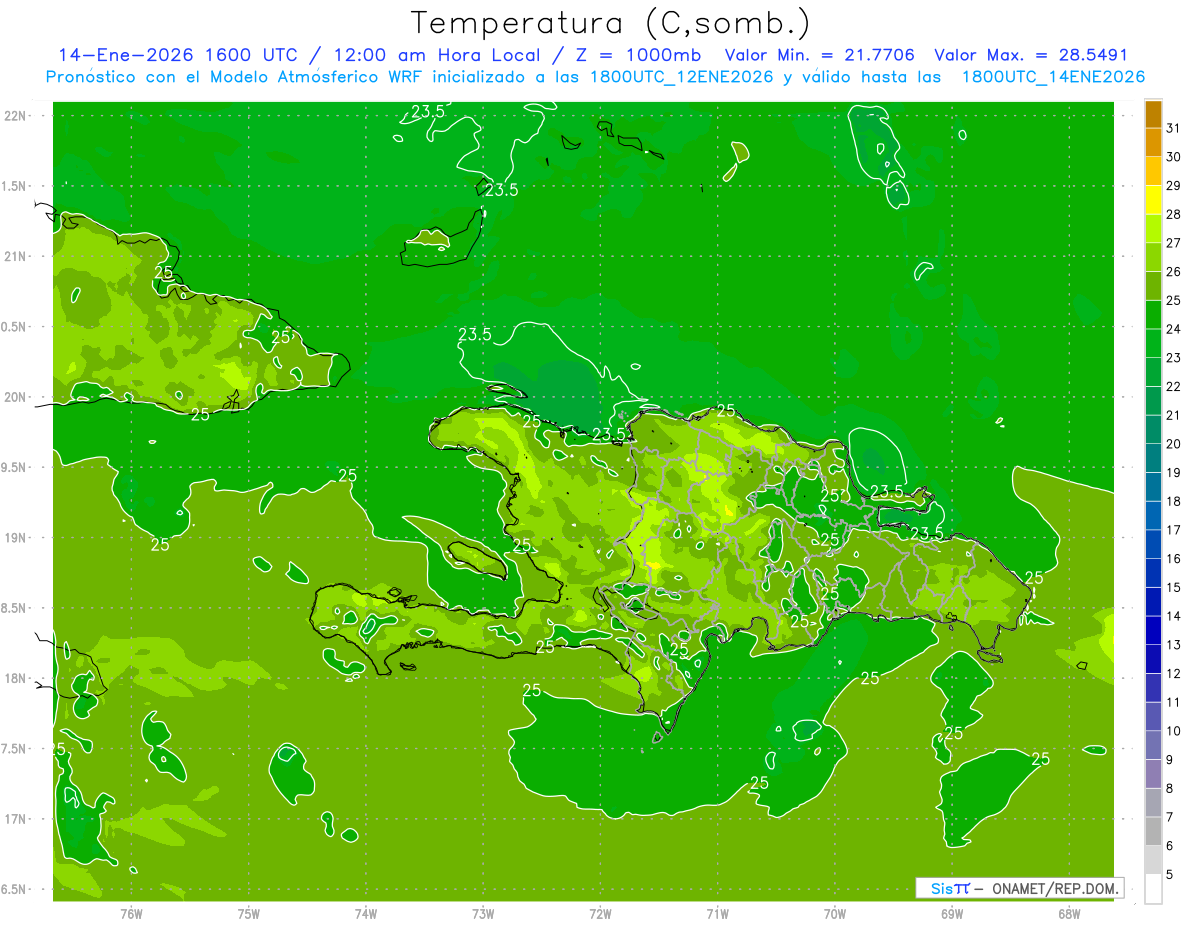
Task: Click the "70W" longitude axis label
Action: pos(835,914)
